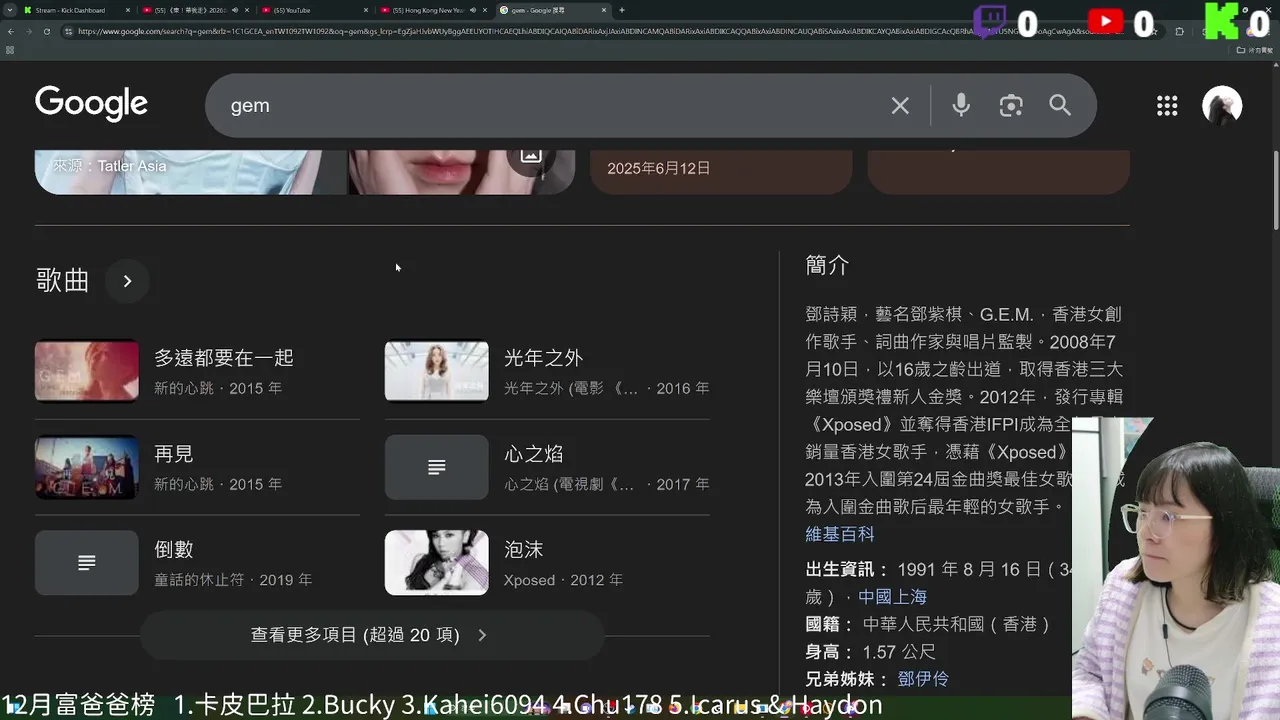Open the browser extensions puzzle icon

tap(1180, 31)
